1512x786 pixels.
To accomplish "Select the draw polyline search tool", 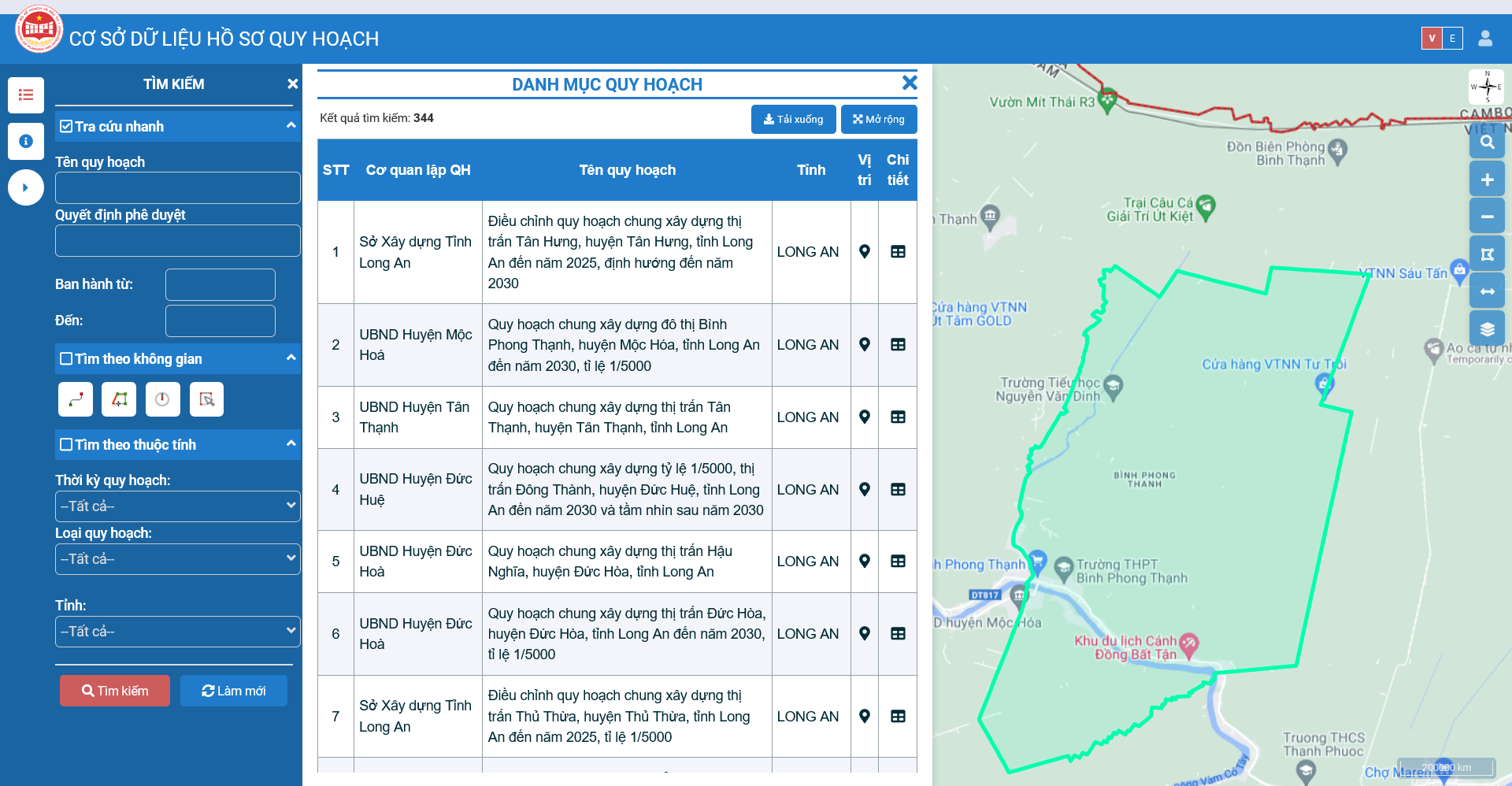I will tap(76, 399).
